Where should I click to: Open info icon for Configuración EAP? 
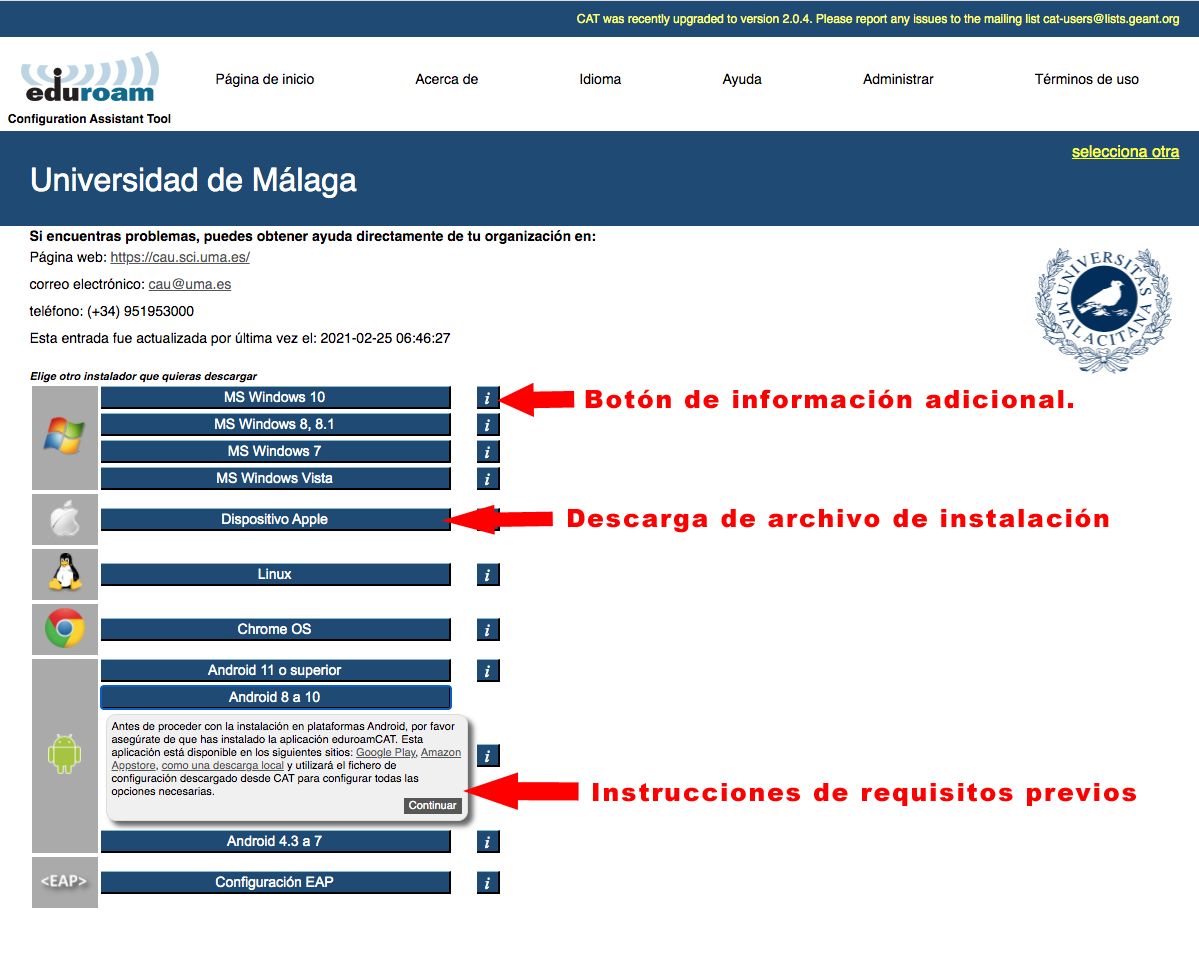point(488,882)
